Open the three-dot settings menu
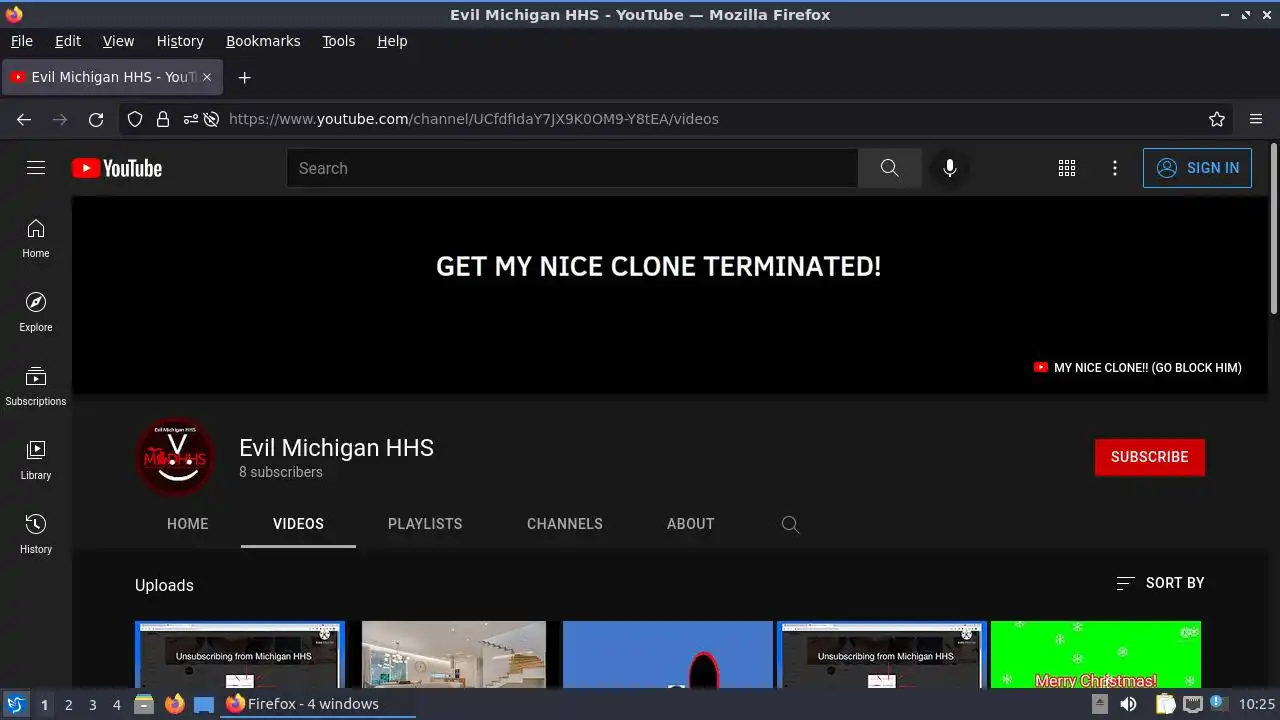This screenshot has height=720, width=1280. (1115, 168)
